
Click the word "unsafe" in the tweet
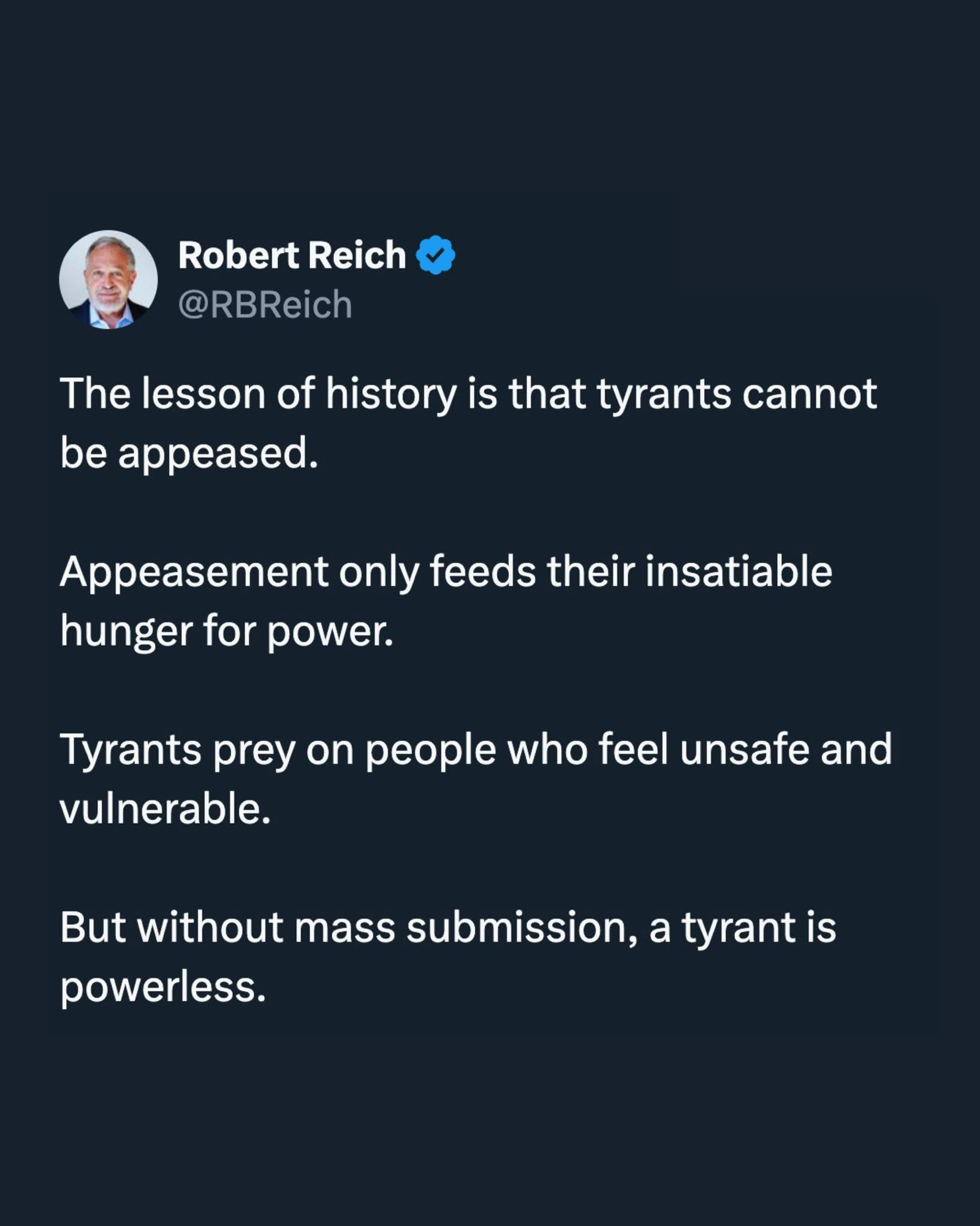point(744,749)
